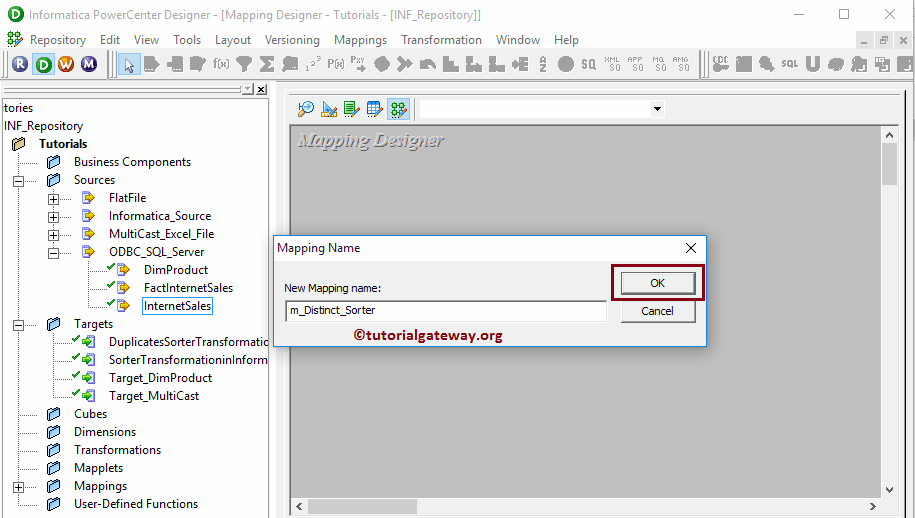Open the Tools menu
The image size is (915, 518).
[x=187, y=40]
